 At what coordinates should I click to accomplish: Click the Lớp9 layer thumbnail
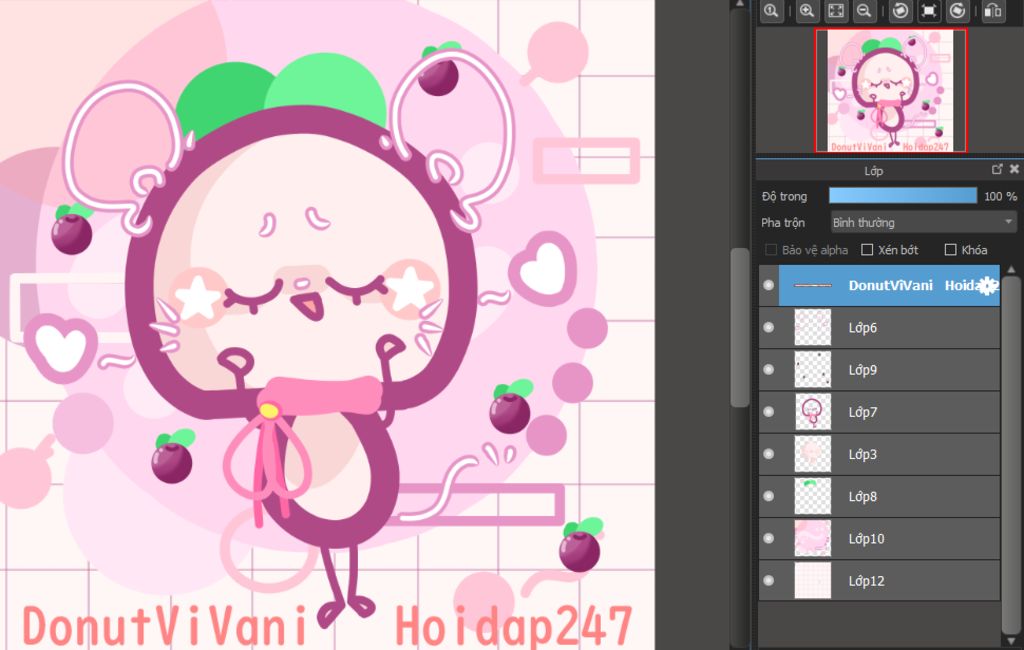tap(812, 370)
